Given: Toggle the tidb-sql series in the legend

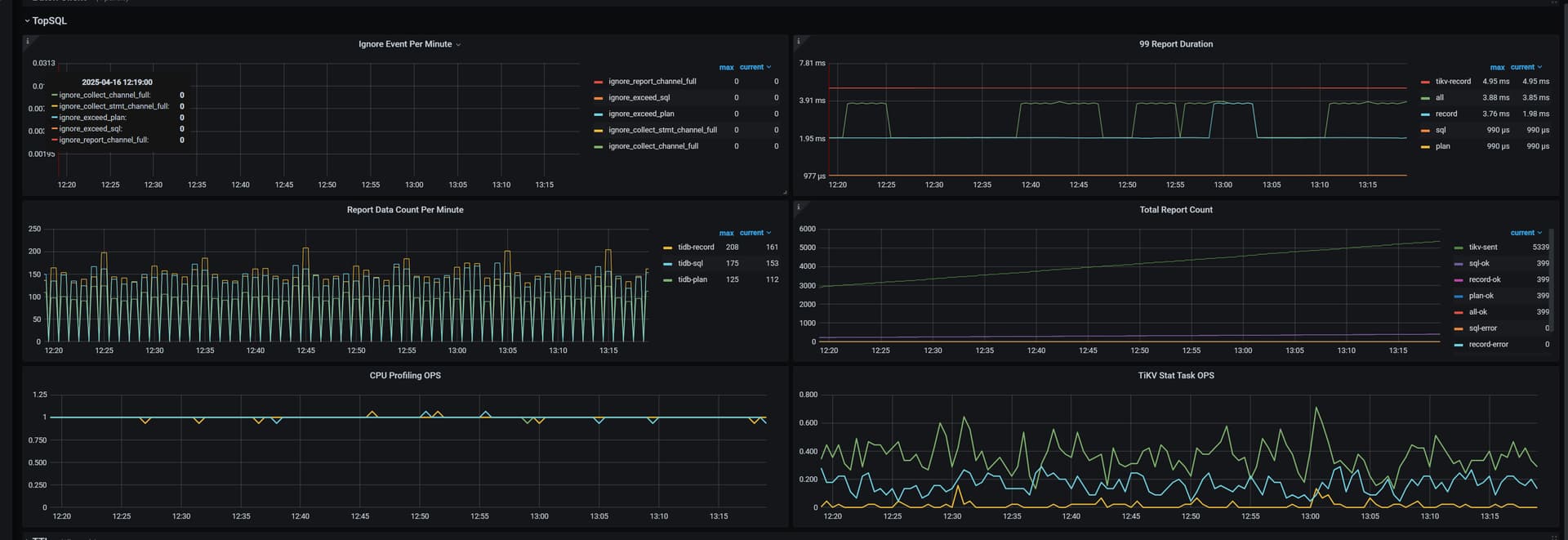Looking at the screenshot, I should click(x=690, y=263).
